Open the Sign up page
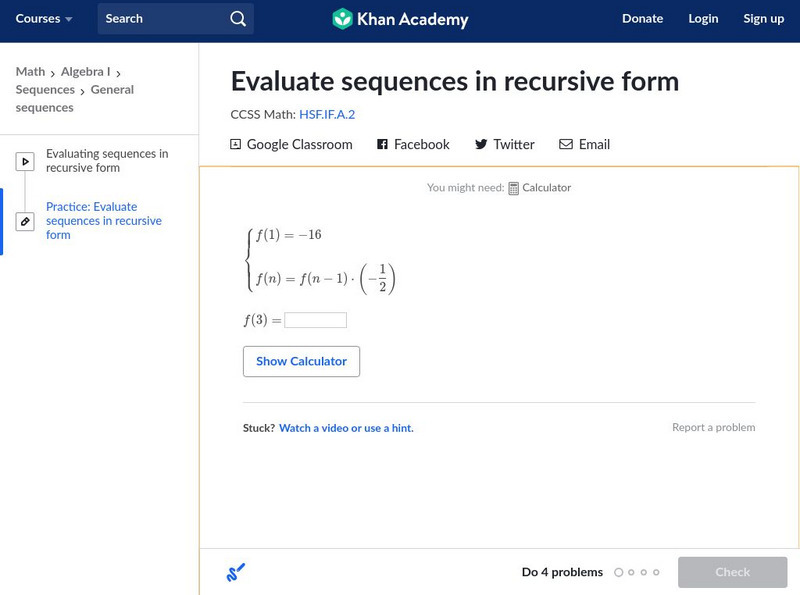 pyautogui.click(x=763, y=19)
